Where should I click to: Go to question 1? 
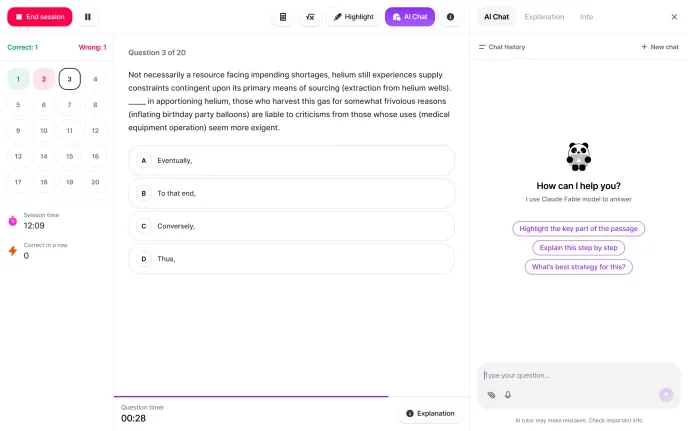coord(18,79)
